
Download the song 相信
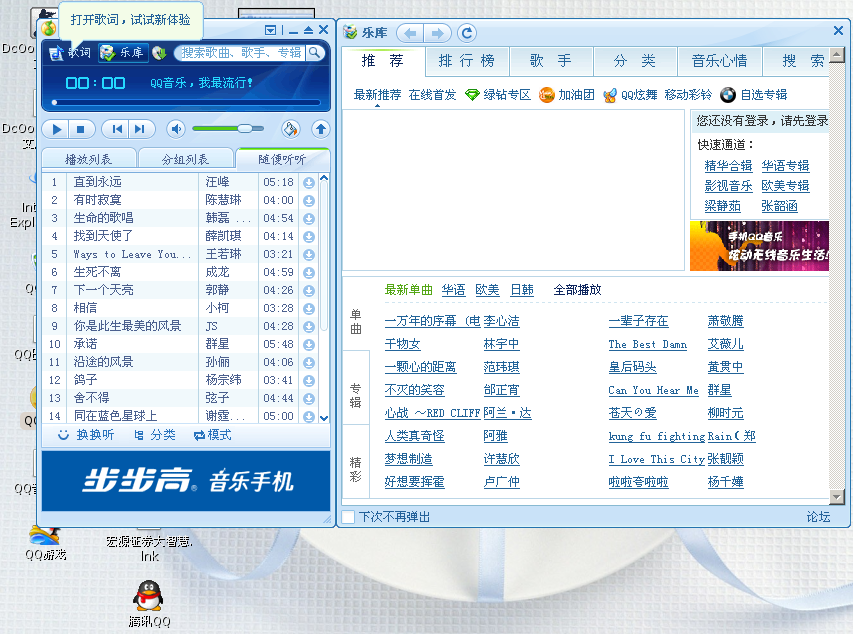(x=309, y=309)
